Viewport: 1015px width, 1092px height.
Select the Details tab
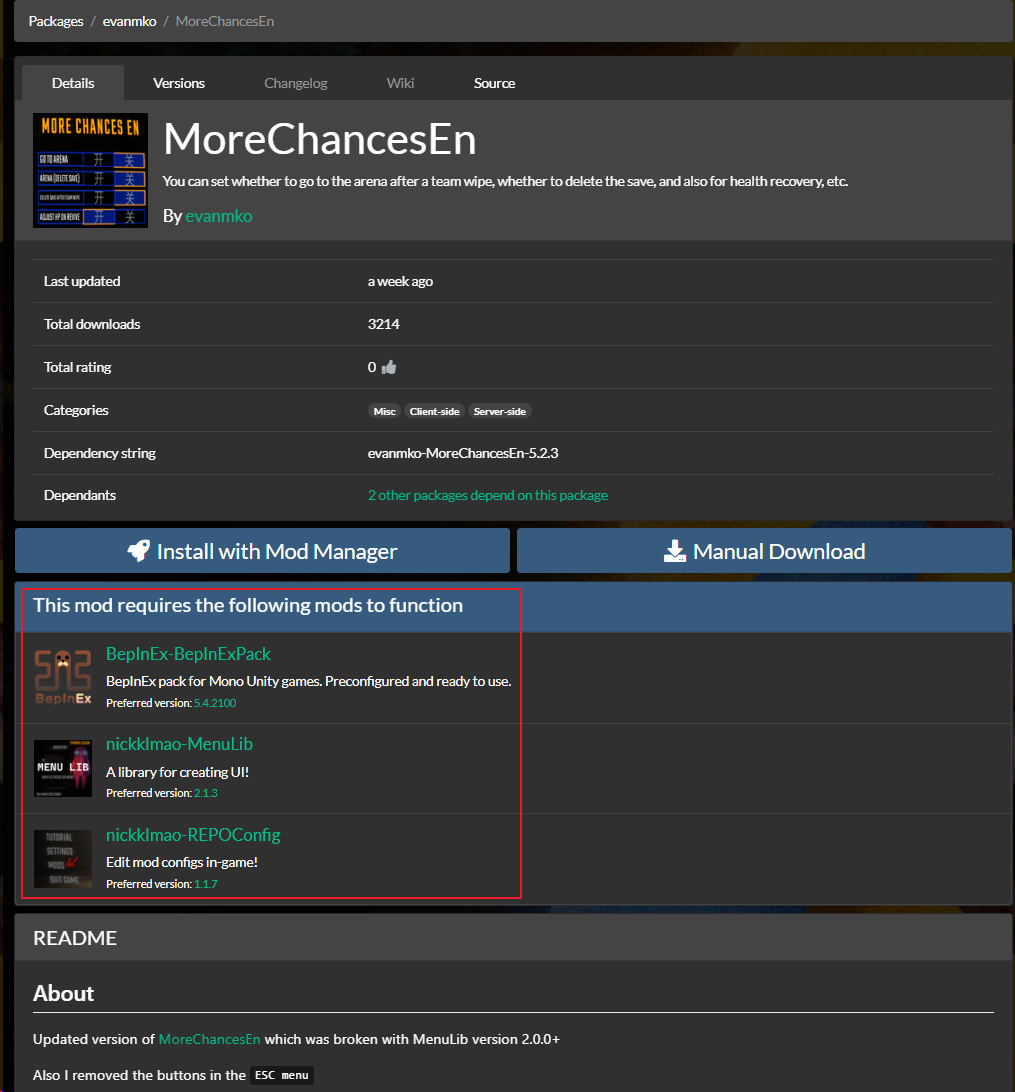click(x=73, y=83)
